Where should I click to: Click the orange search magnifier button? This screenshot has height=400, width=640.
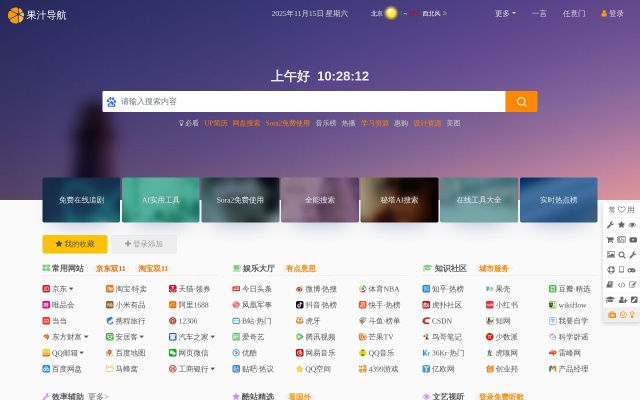pos(521,101)
